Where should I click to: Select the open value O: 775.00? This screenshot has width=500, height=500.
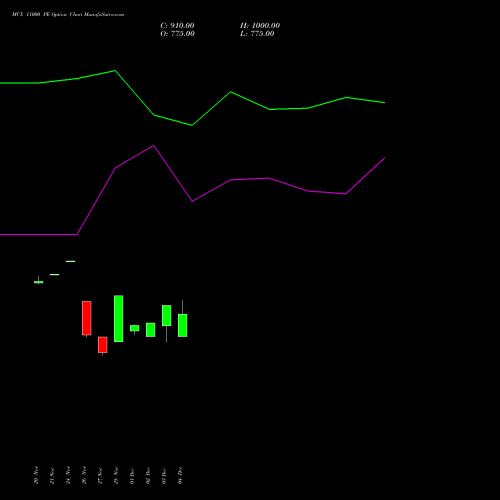click(177, 34)
